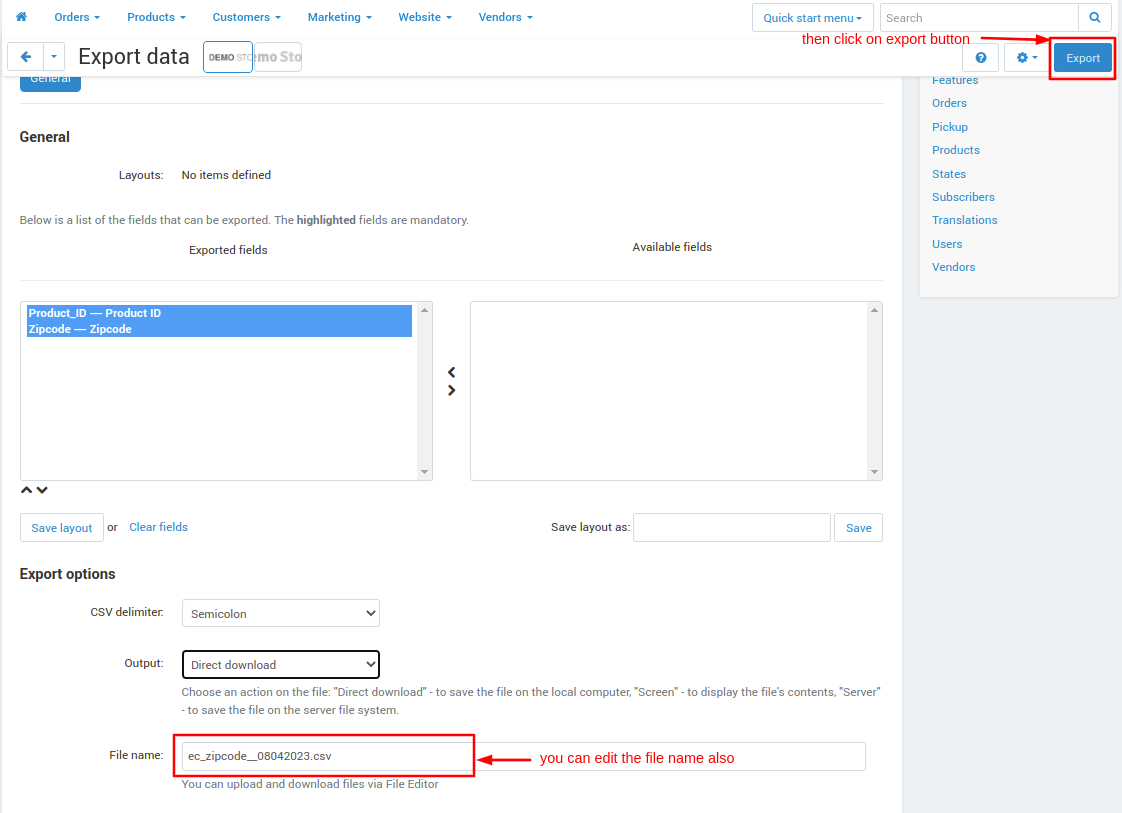Expand the arrow beside the back button
The image size is (1122, 813).
tap(54, 57)
